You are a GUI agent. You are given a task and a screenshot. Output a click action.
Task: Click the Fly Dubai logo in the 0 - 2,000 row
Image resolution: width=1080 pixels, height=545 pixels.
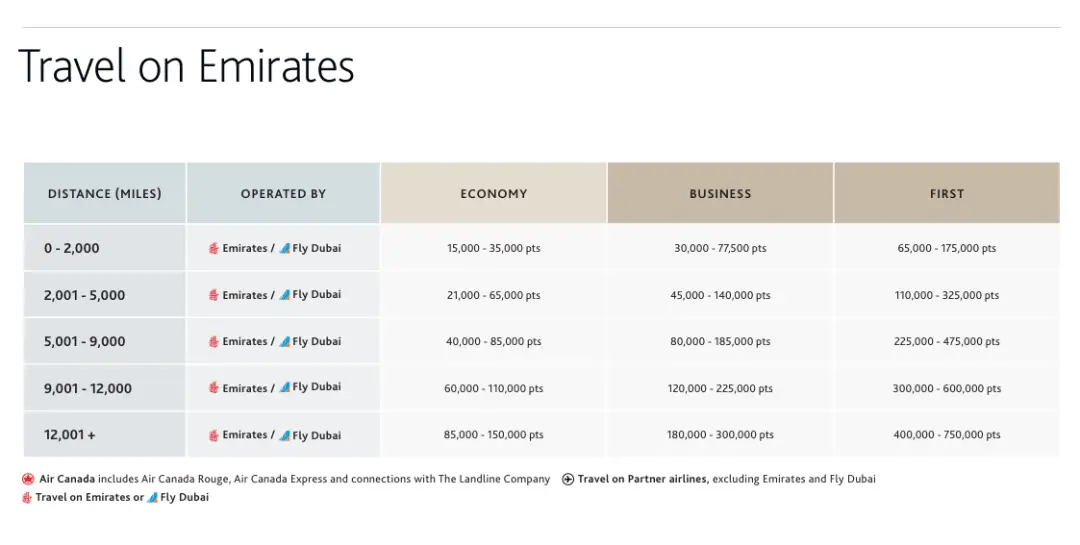click(x=285, y=248)
